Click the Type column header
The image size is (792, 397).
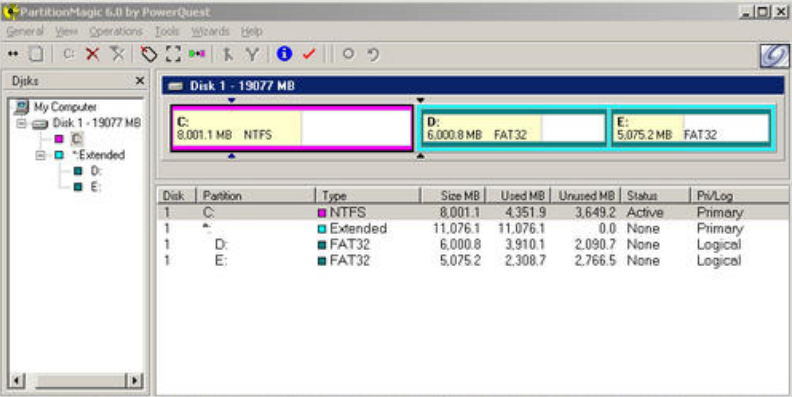[368, 195]
